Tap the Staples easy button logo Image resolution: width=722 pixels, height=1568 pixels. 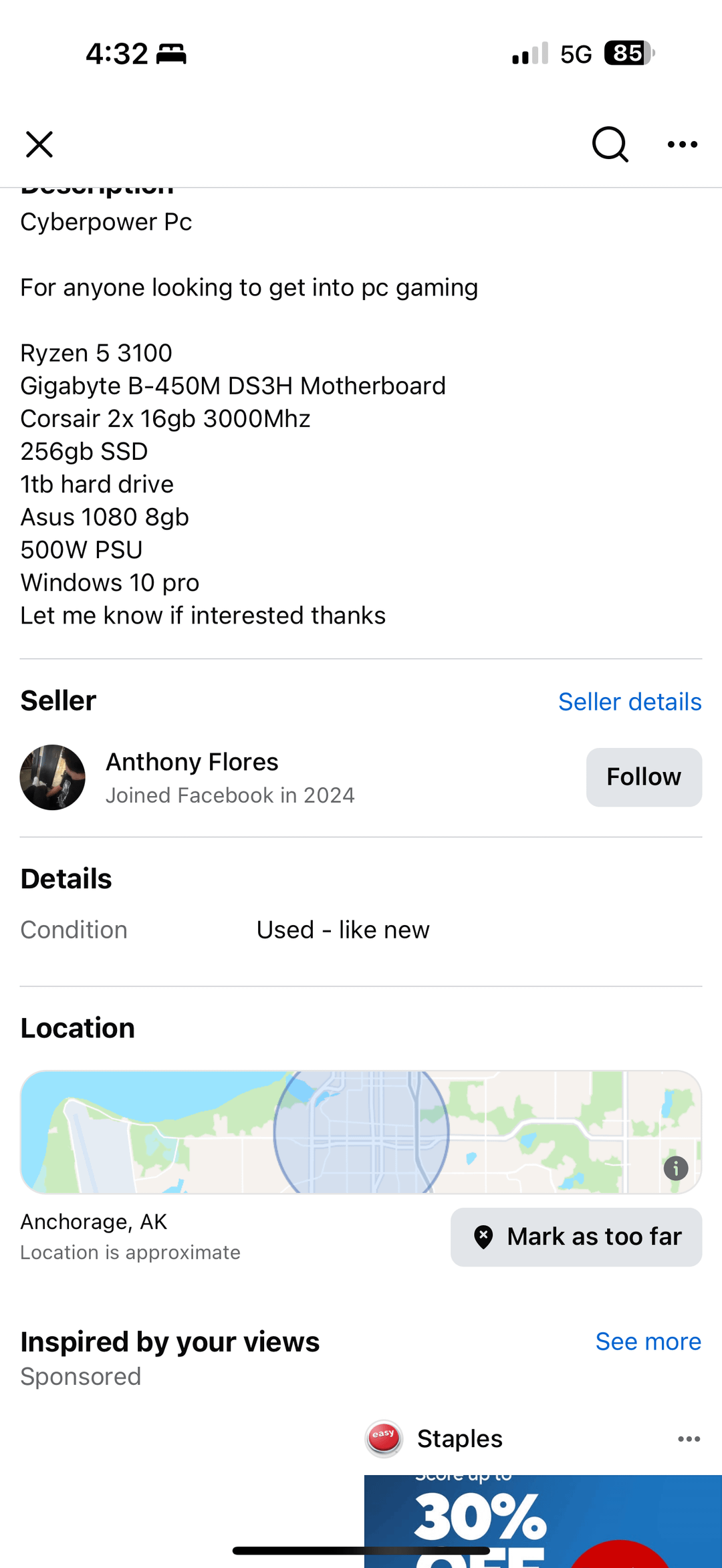pos(384,1438)
